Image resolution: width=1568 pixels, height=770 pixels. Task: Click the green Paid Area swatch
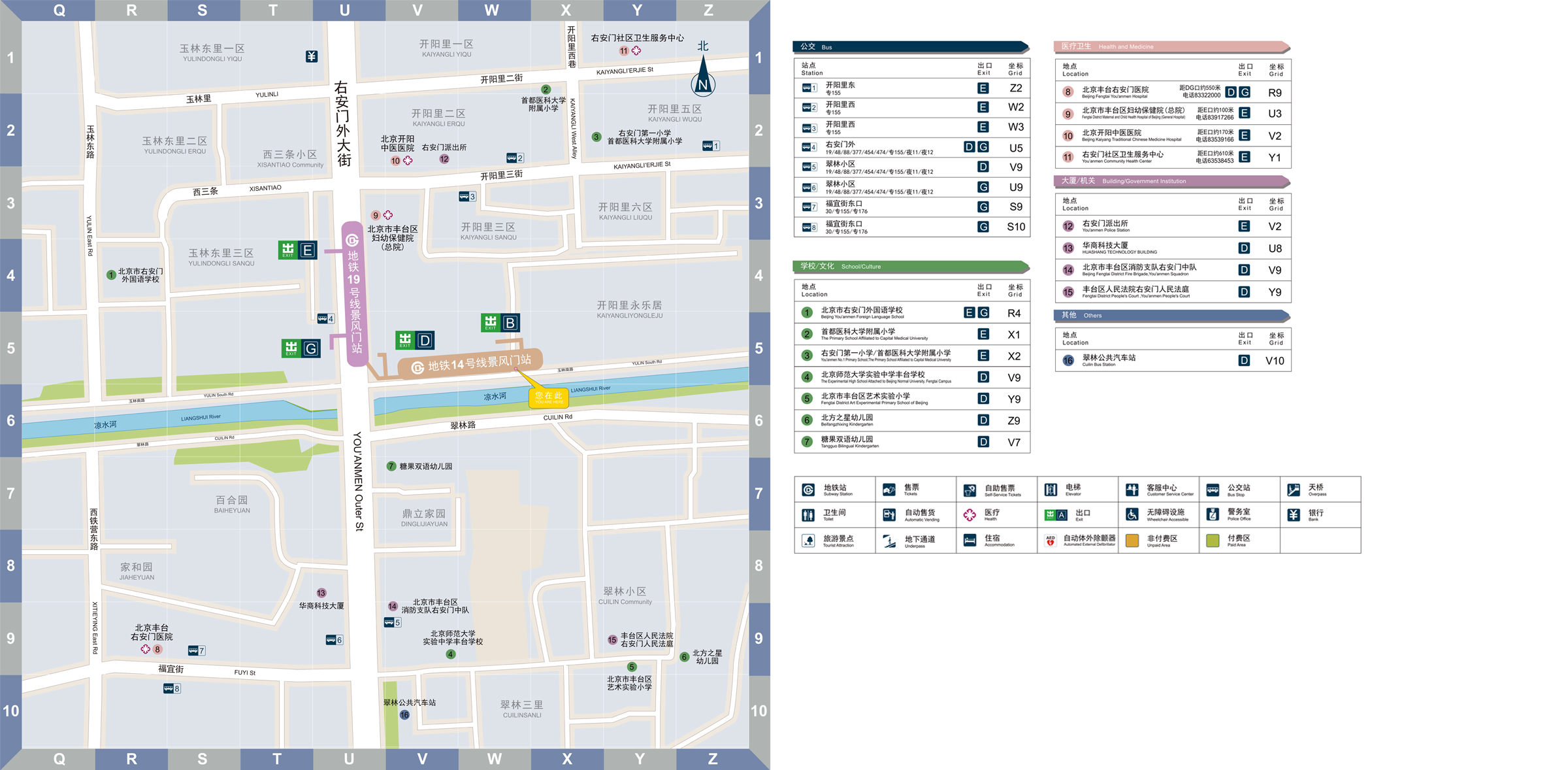tap(1213, 541)
